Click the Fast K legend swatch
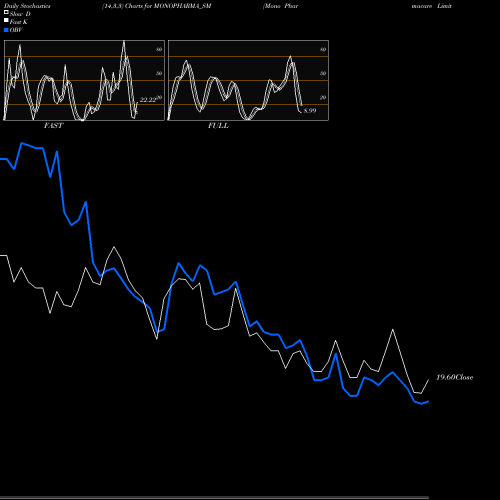The height and width of the screenshot is (500, 500). click(6, 20)
